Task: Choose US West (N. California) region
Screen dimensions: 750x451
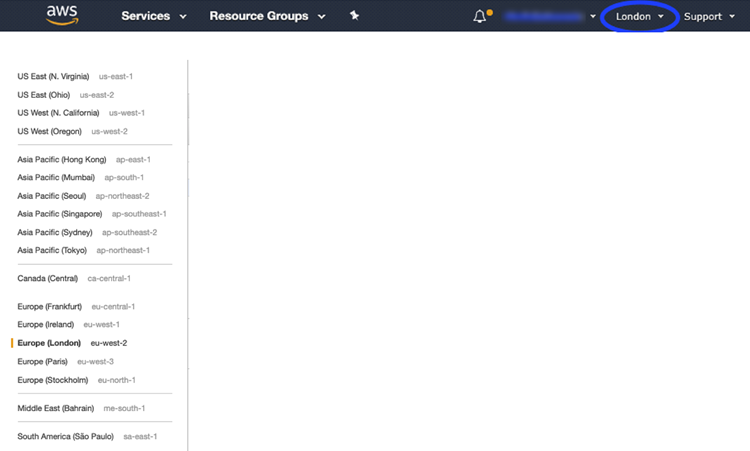Action: (58, 113)
